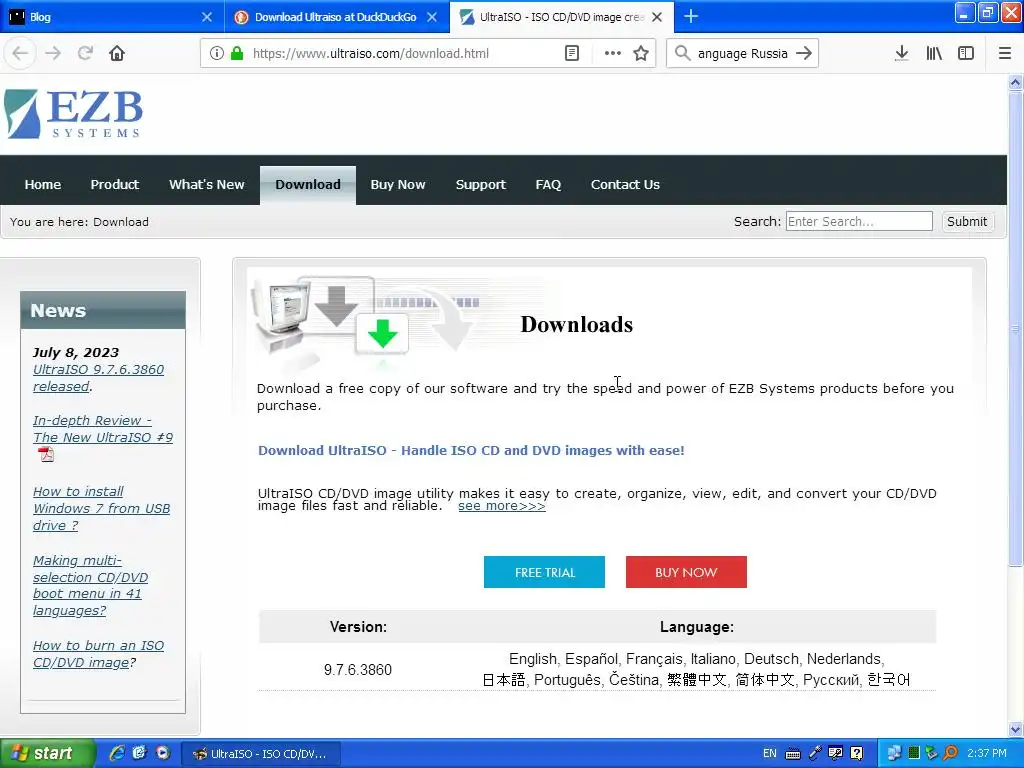Screen dimensions: 1024x768
Task: Select UltraISO taskbar window button
Action: tap(259, 754)
